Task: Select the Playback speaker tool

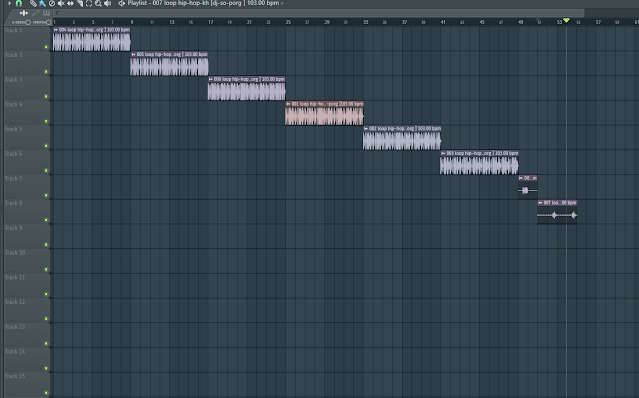Action: (x=108, y=3)
